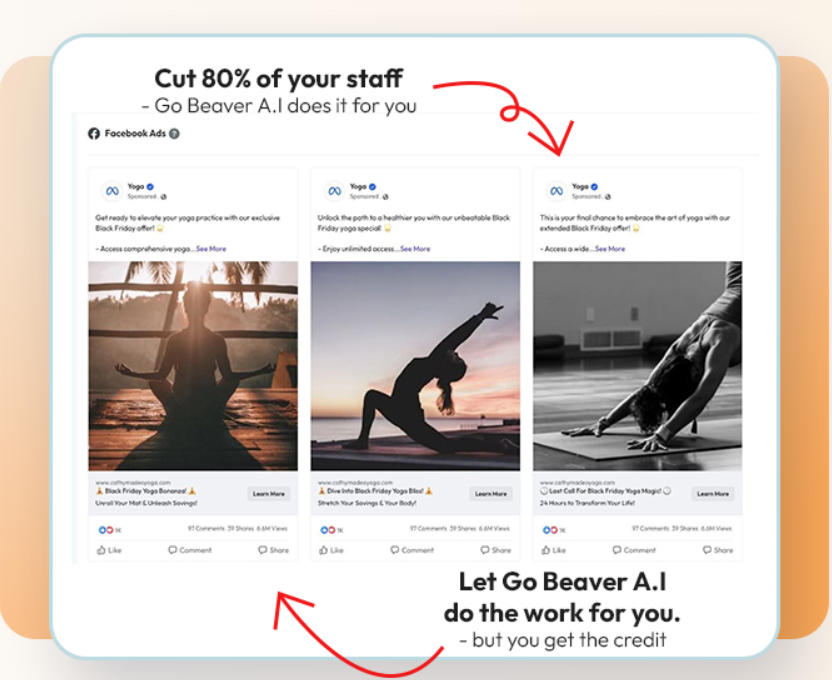Comment on the second yoga ad

[412, 550]
